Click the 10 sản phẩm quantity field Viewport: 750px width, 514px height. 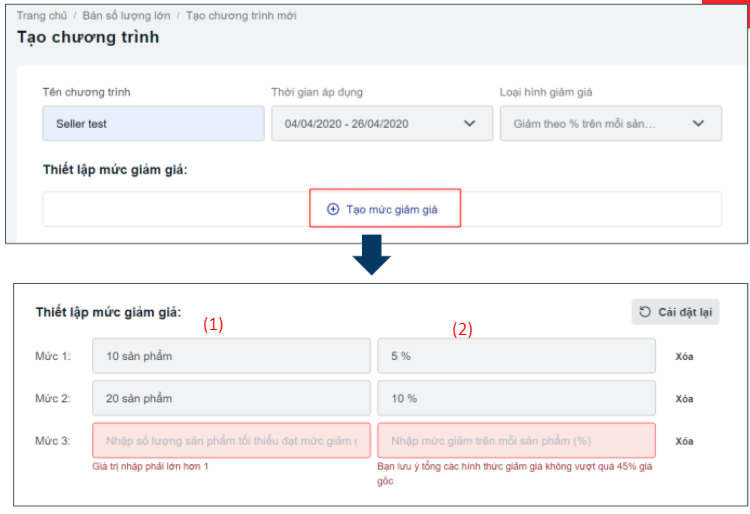coord(231,357)
